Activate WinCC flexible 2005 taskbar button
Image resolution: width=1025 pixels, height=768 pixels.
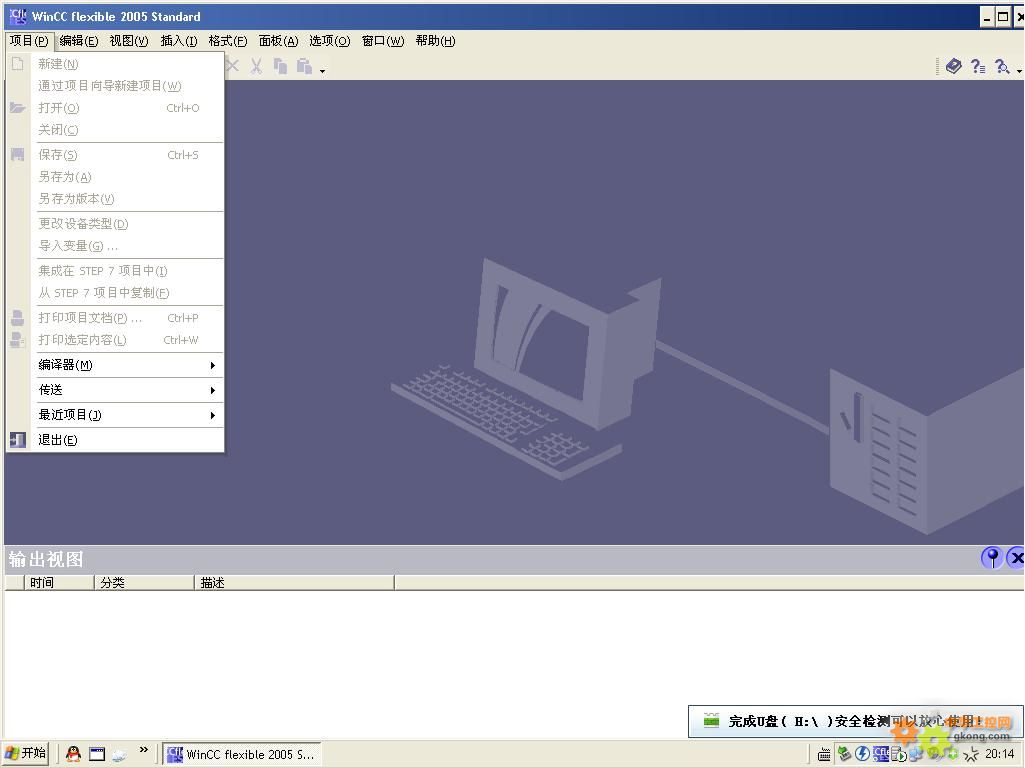tap(242, 754)
